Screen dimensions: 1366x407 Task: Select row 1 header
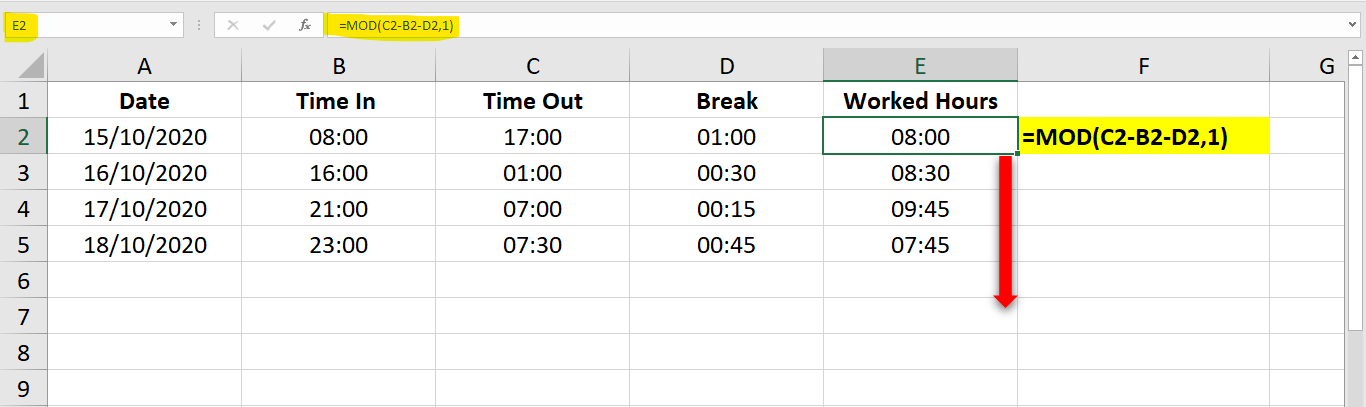pyautogui.click(x=24, y=101)
